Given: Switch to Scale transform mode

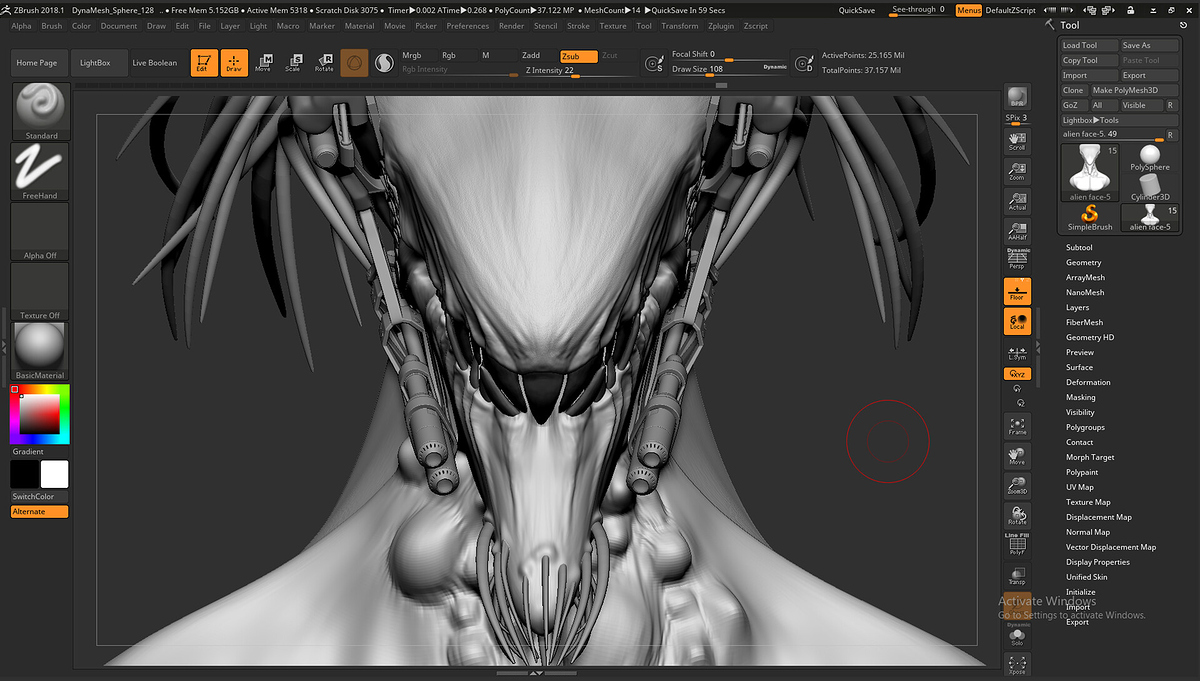Looking at the screenshot, I should 293,62.
